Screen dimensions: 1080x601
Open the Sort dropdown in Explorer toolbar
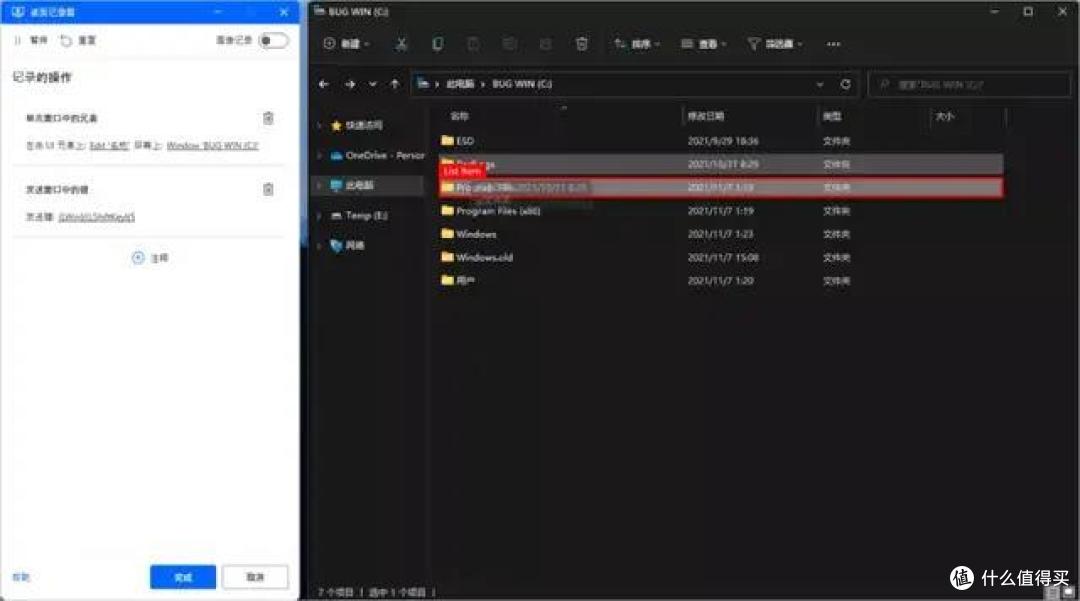tap(637, 44)
